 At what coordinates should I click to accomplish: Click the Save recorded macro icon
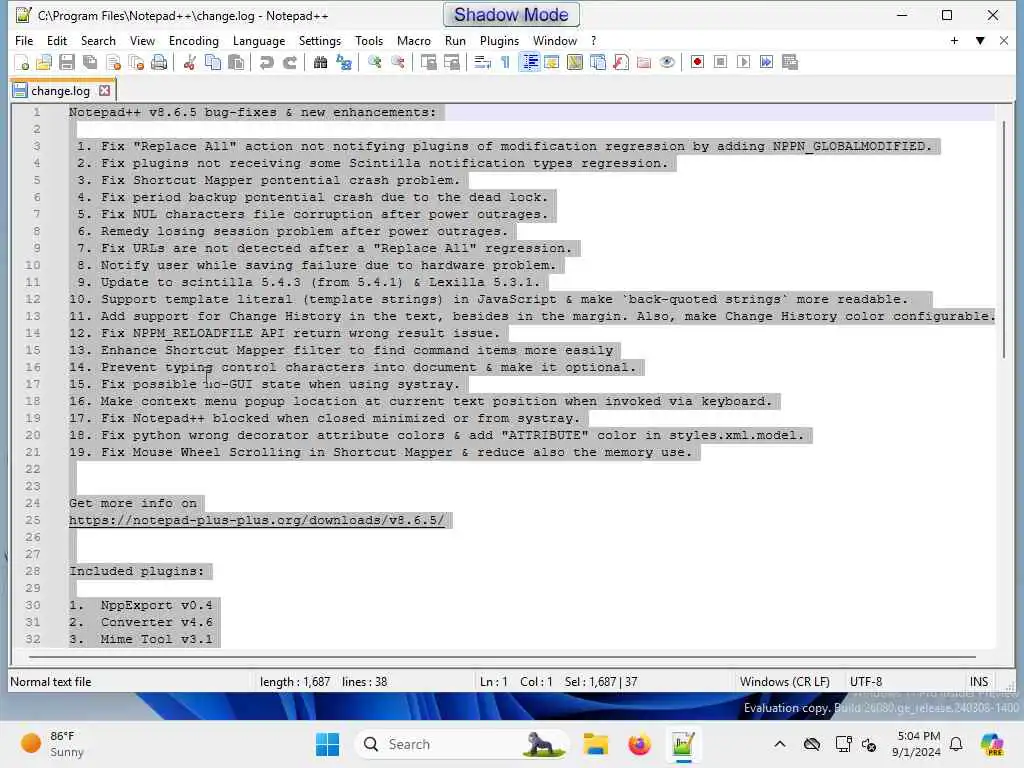[790, 63]
